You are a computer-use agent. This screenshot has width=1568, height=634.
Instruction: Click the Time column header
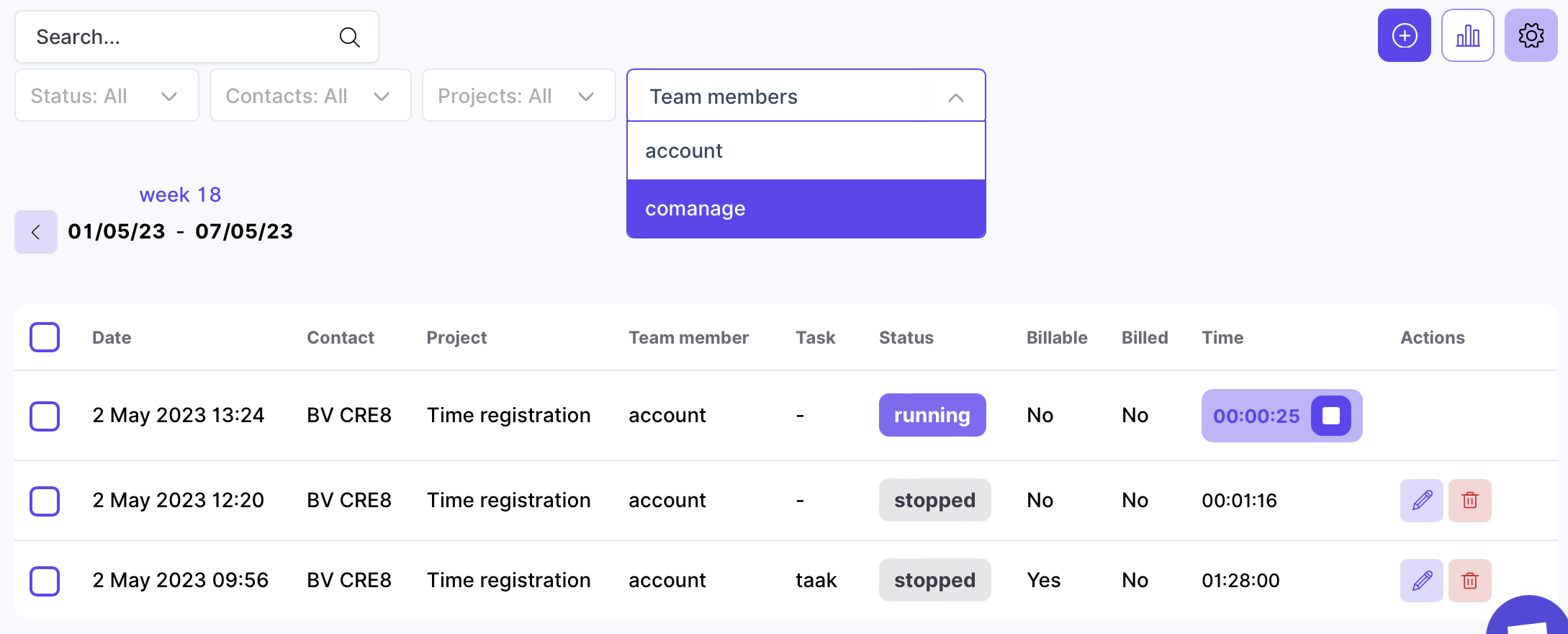click(x=1222, y=337)
